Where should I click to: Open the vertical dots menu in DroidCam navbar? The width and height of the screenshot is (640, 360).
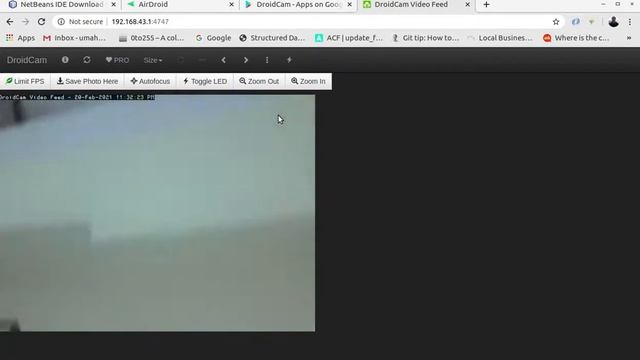coord(267,60)
